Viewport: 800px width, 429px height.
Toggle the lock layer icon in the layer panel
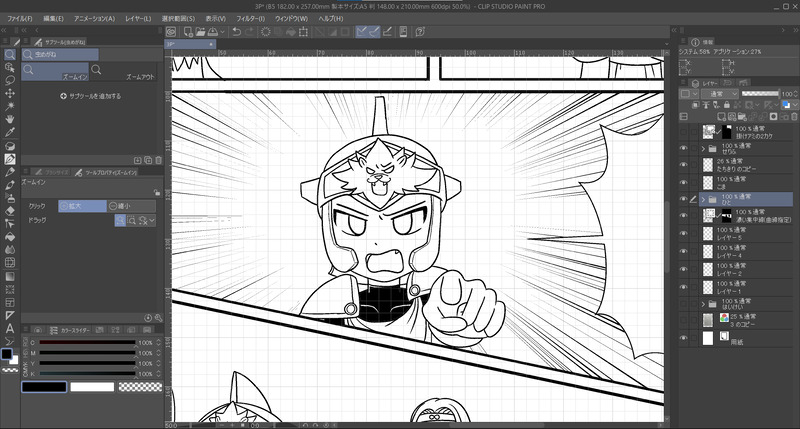[727, 105]
